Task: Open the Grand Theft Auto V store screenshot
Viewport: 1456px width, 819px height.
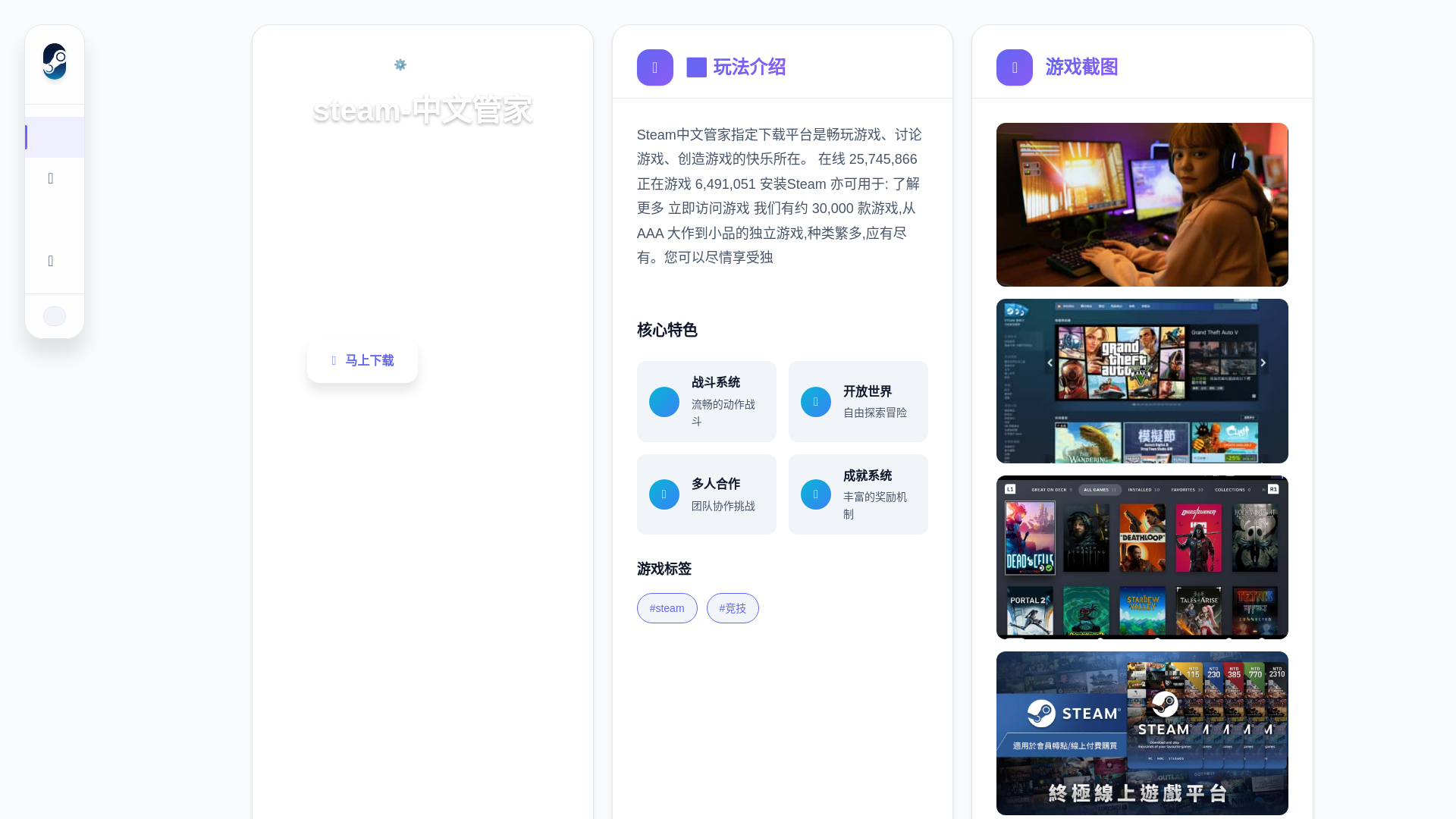Action: (1142, 381)
